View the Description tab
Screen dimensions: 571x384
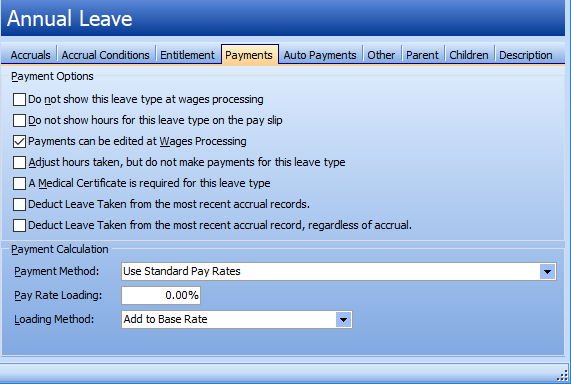[525, 55]
